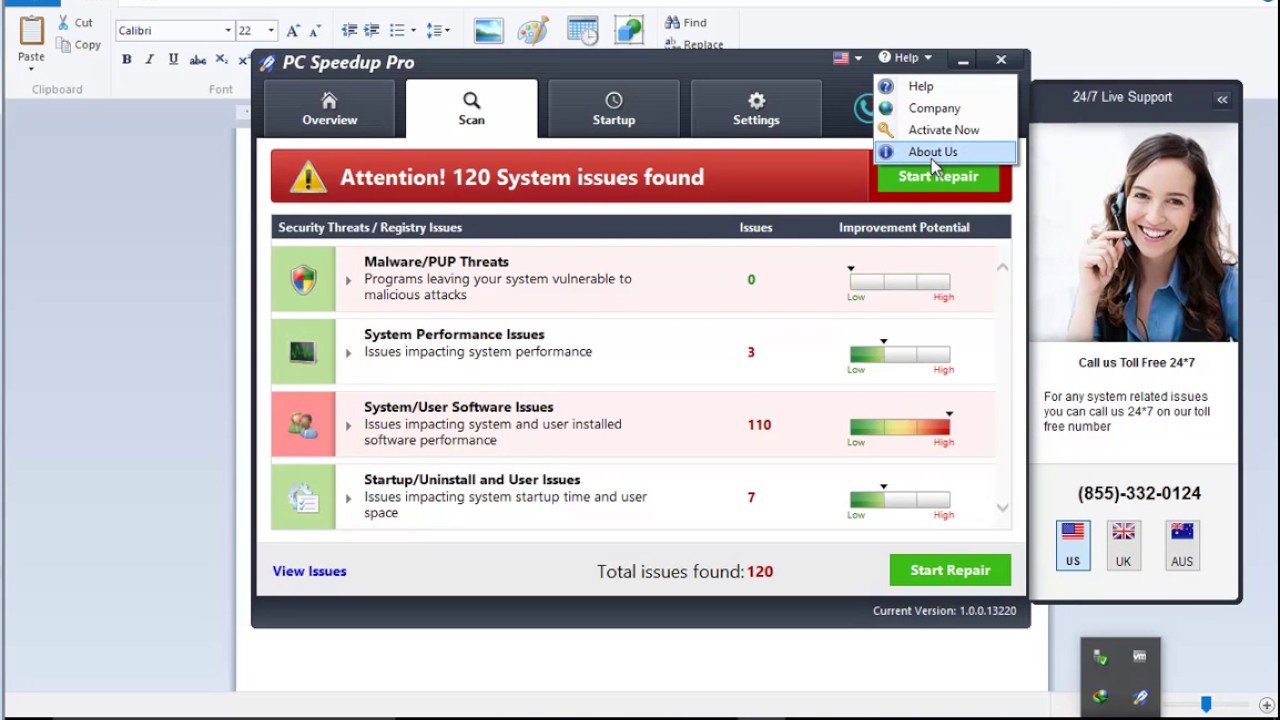This screenshot has height=720, width=1280.
Task: Toggle Subscript formatting in WordPad
Action: [x=221, y=60]
